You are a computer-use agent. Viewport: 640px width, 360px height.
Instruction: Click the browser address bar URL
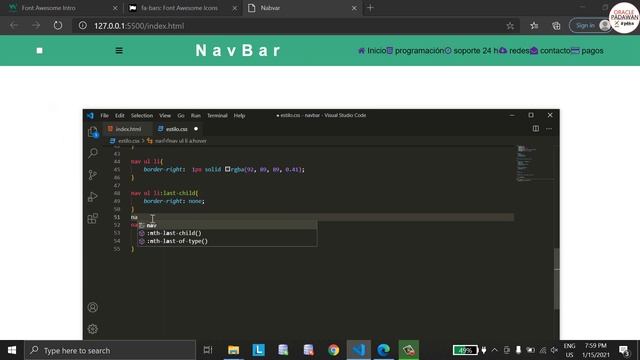pos(139,26)
